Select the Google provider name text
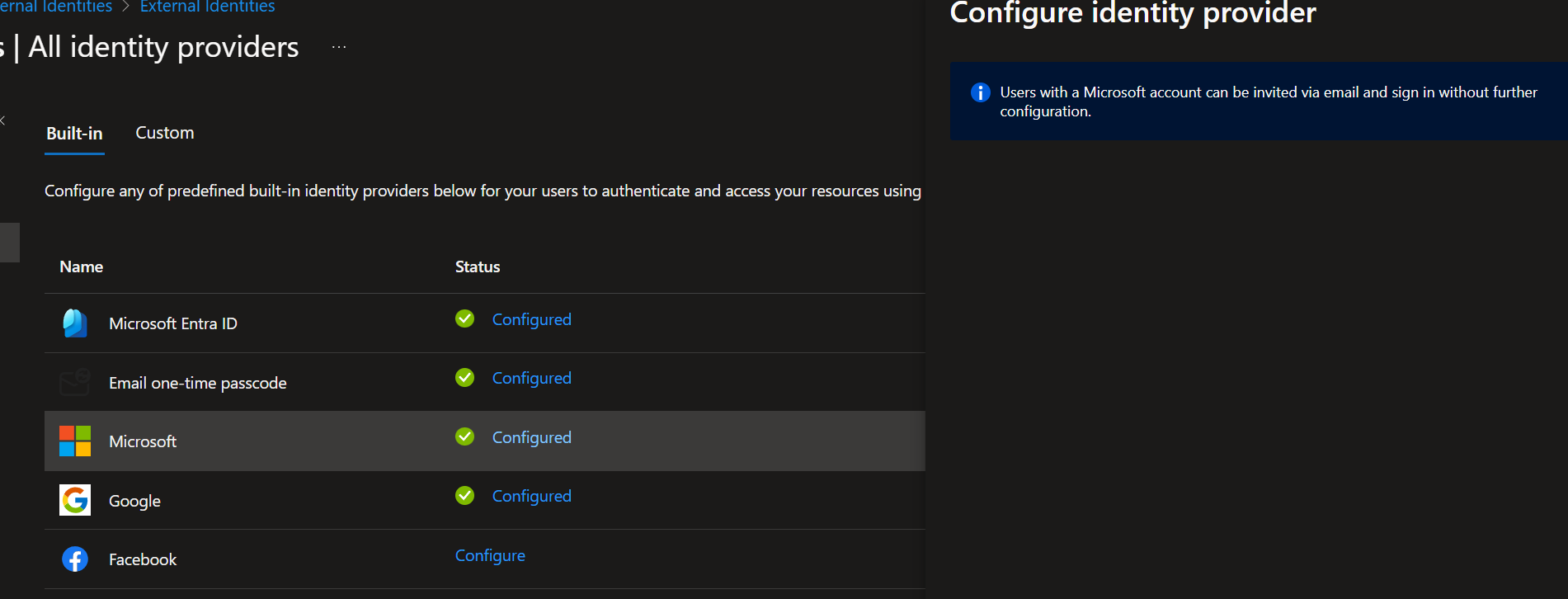This screenshot has width=1568, height=599. (x=134, y=501)
